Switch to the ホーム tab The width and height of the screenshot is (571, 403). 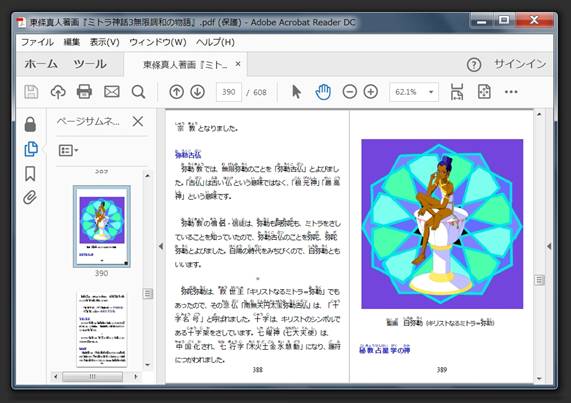[x=41, y=64]
